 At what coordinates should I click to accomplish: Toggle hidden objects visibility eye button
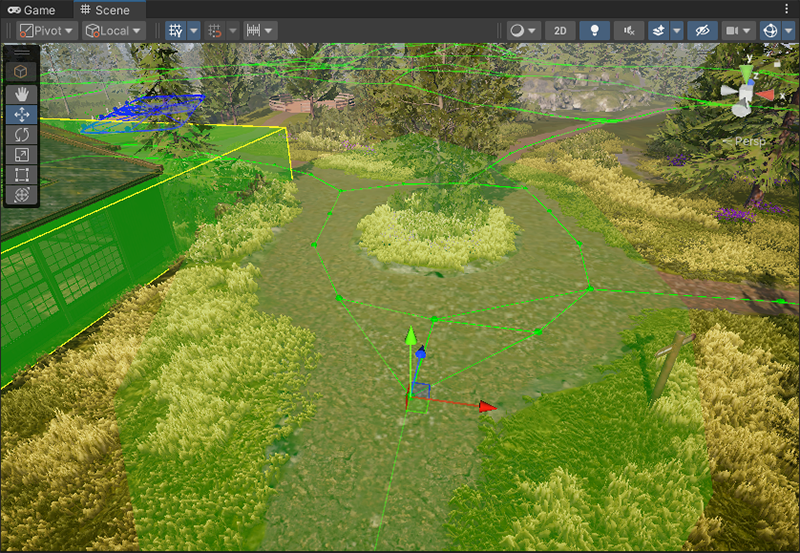[x=703, y=31]
